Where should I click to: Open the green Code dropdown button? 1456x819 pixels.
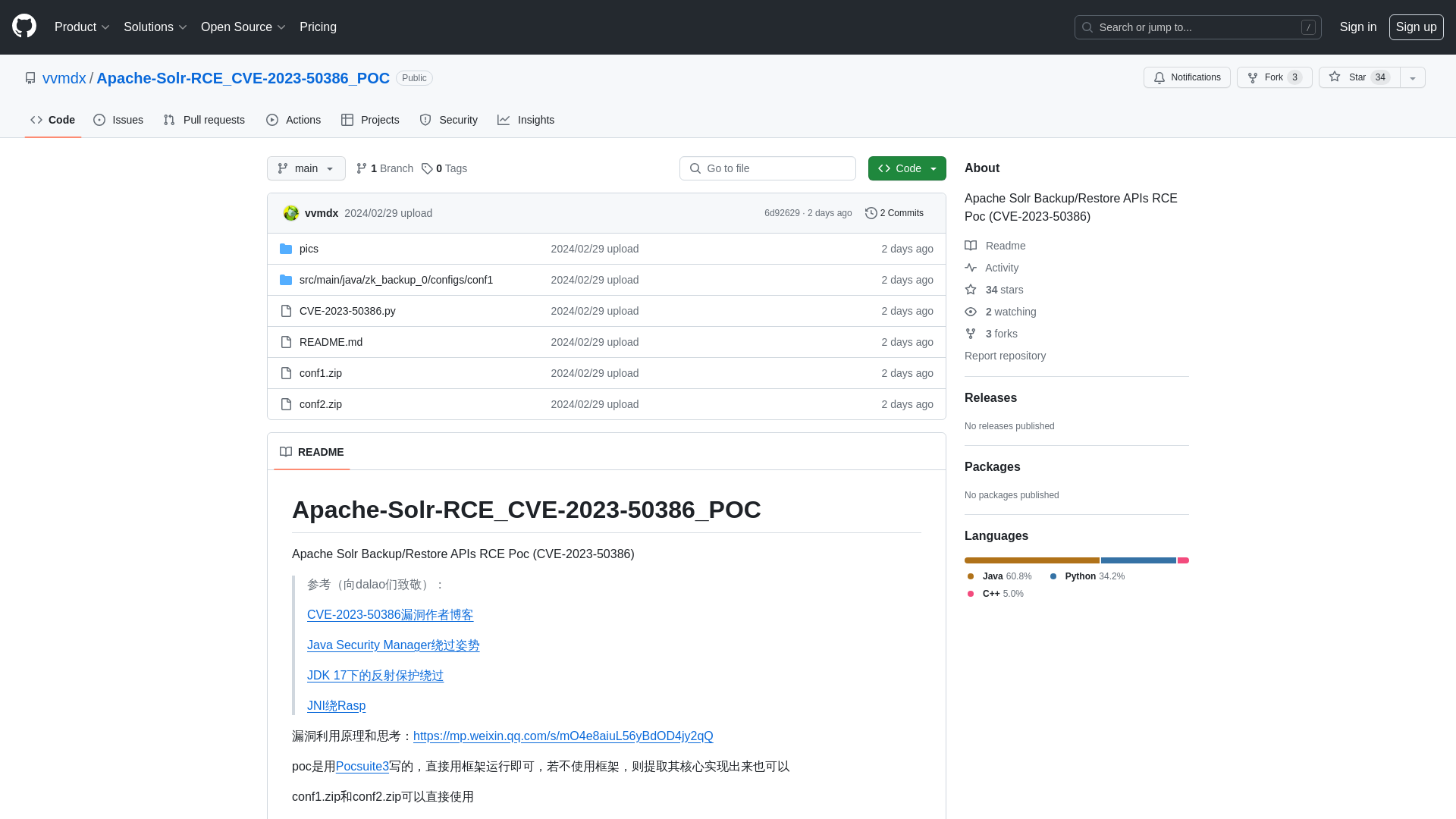click(x=907, y=168)
